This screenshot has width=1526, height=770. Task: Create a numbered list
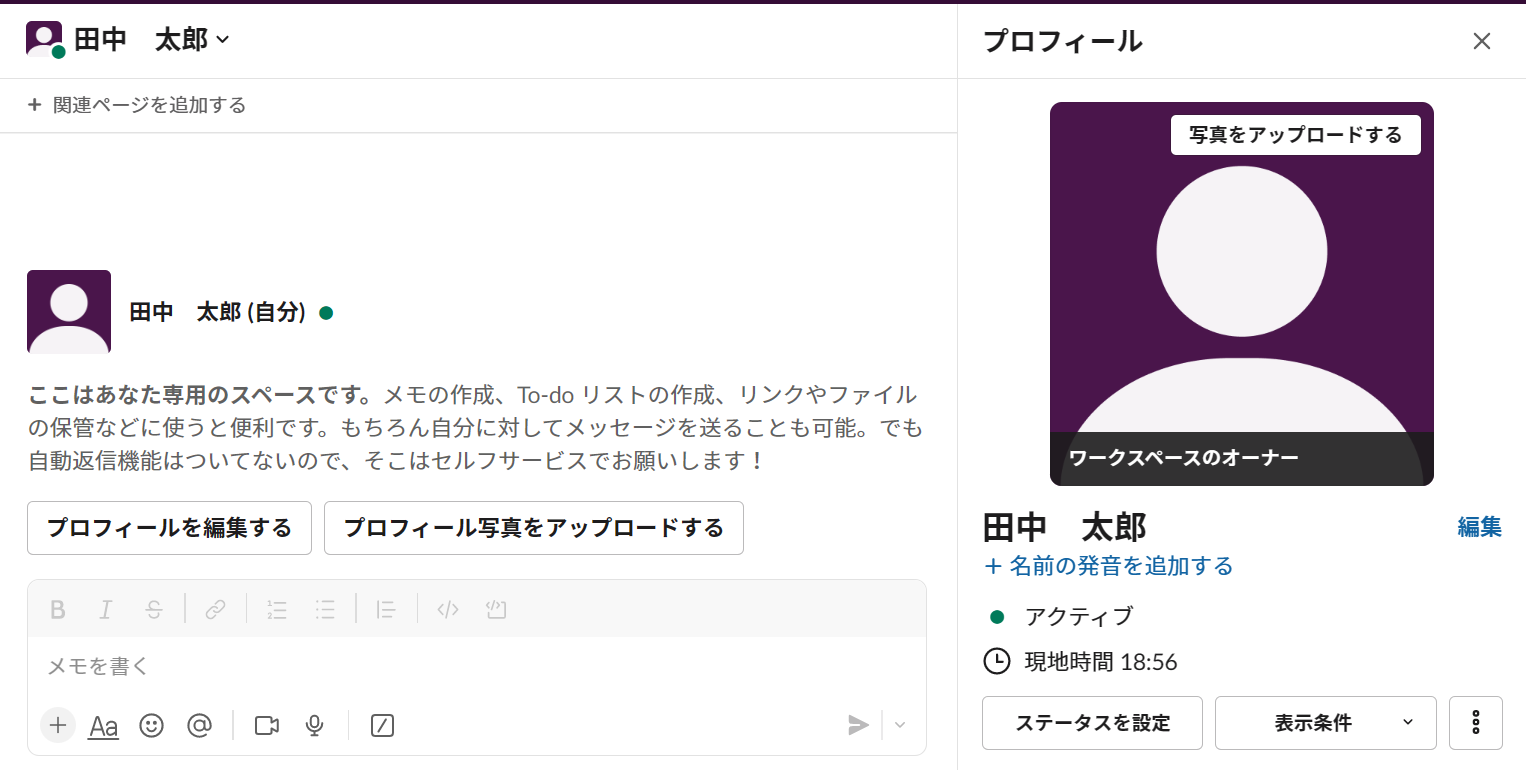277,609
